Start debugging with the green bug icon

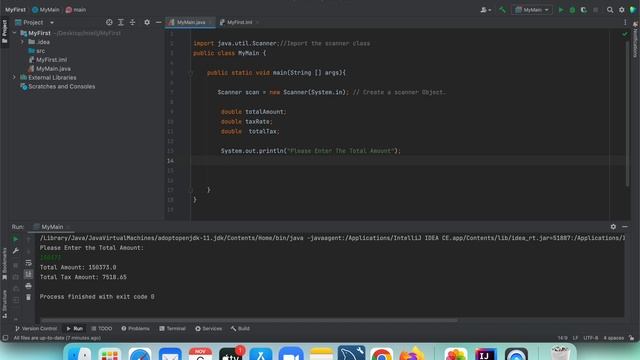(572, 10)
